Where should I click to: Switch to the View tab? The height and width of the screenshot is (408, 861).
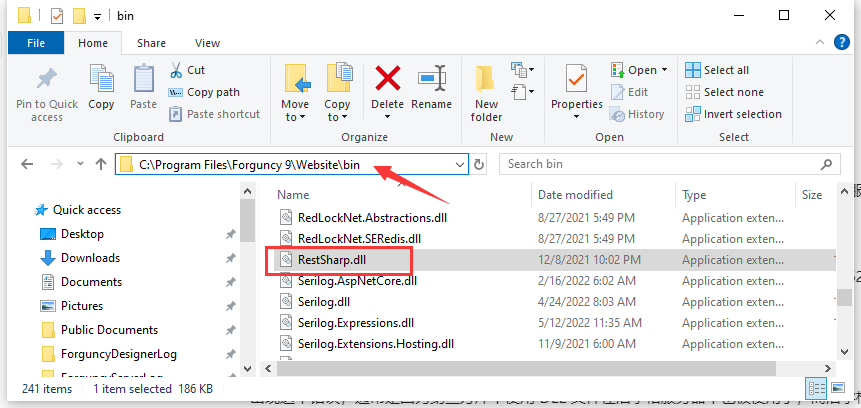point(208,43)
